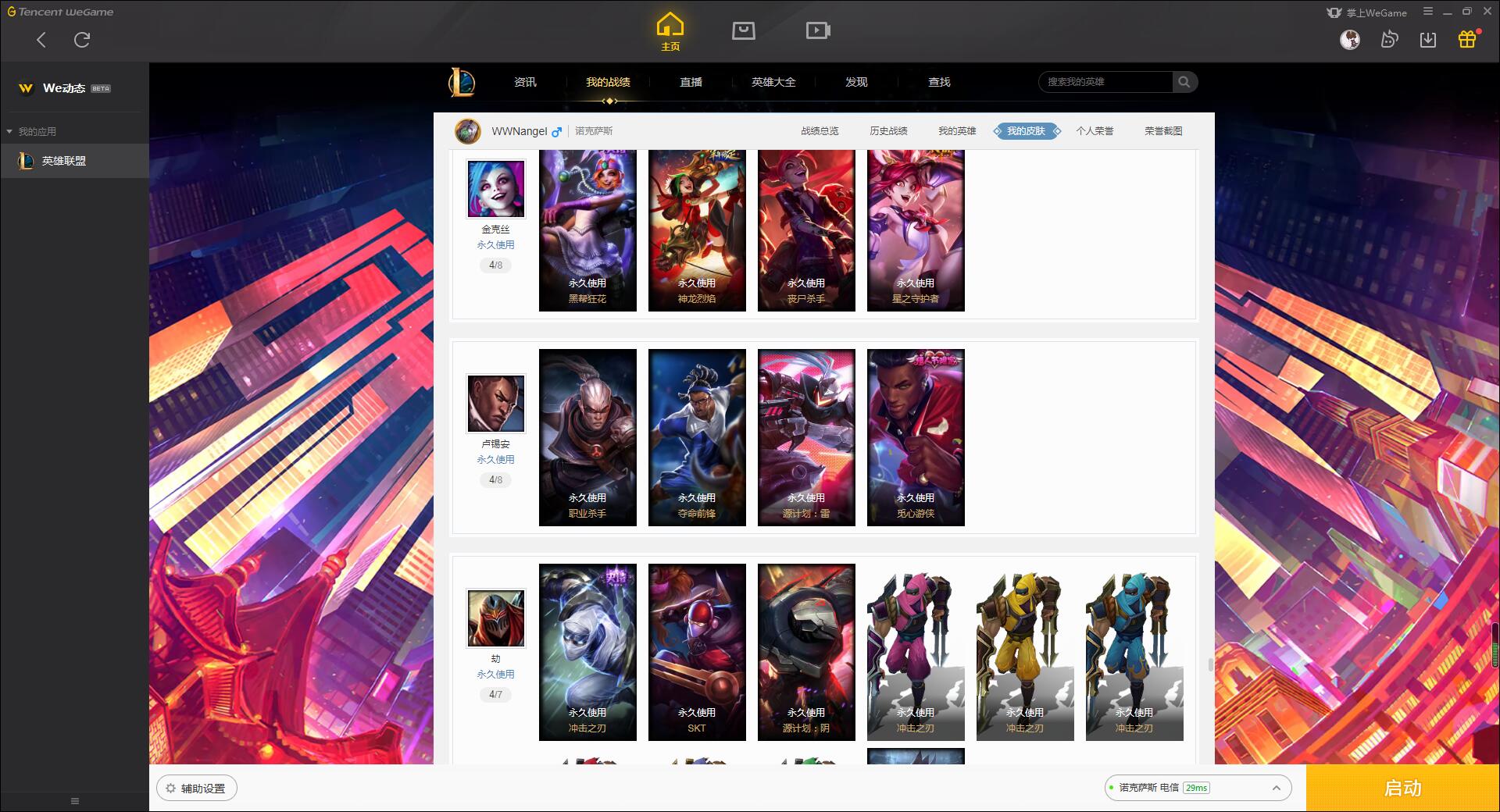Click the sidebar collapse handle at bottom
The image size is (1500, 812).
click(x=75, y=801)
